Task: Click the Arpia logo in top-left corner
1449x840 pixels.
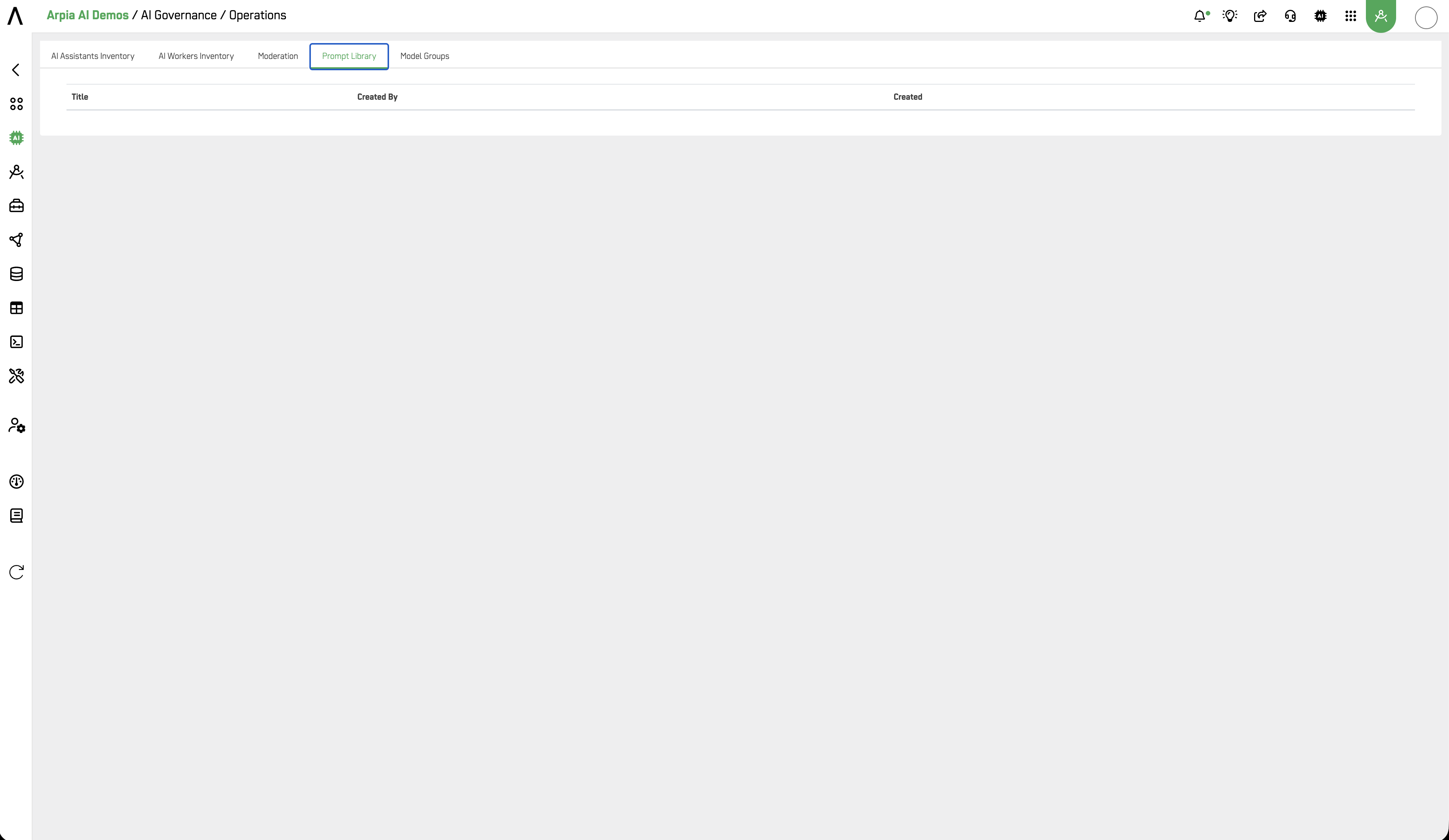Action: coord(15,15)
